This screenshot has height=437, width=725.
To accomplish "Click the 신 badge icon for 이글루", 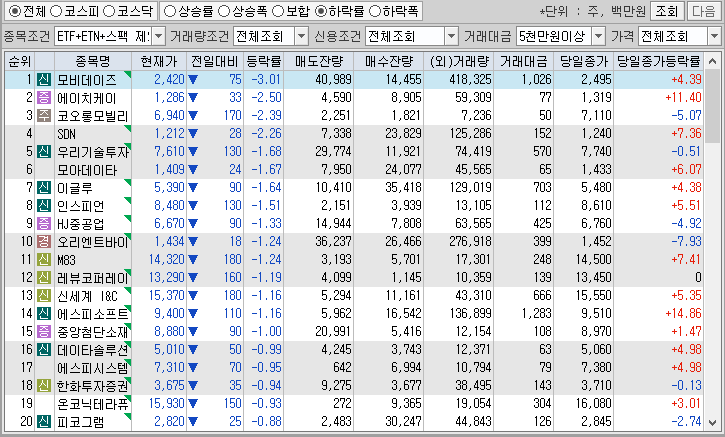I will coord(44,188).
